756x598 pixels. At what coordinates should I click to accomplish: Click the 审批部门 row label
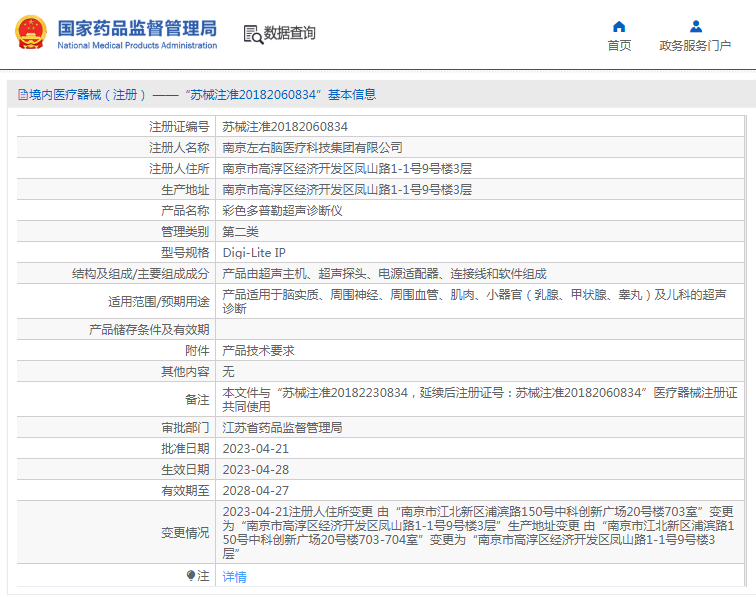click(x=185, y=428)
